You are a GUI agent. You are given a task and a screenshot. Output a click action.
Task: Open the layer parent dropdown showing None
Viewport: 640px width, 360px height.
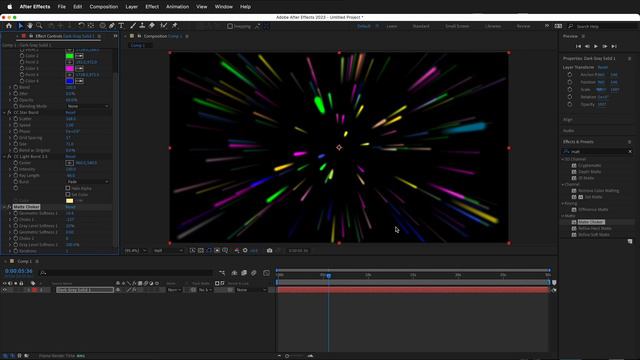[x=251, y=290]
